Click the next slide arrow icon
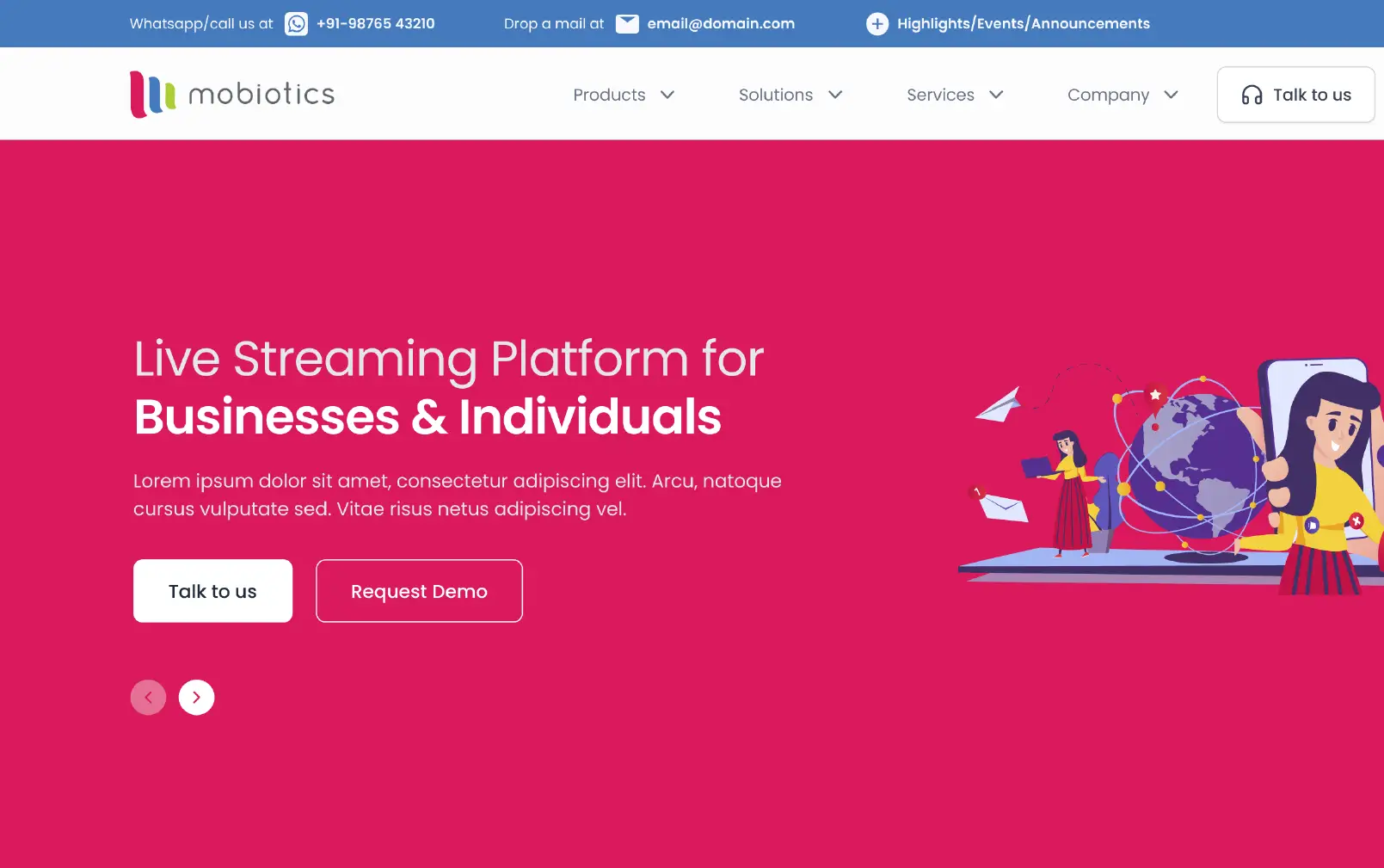Image resolution: width=1384 pixels, height=868 pixels. pyautogui.click(x=196, y=697)
